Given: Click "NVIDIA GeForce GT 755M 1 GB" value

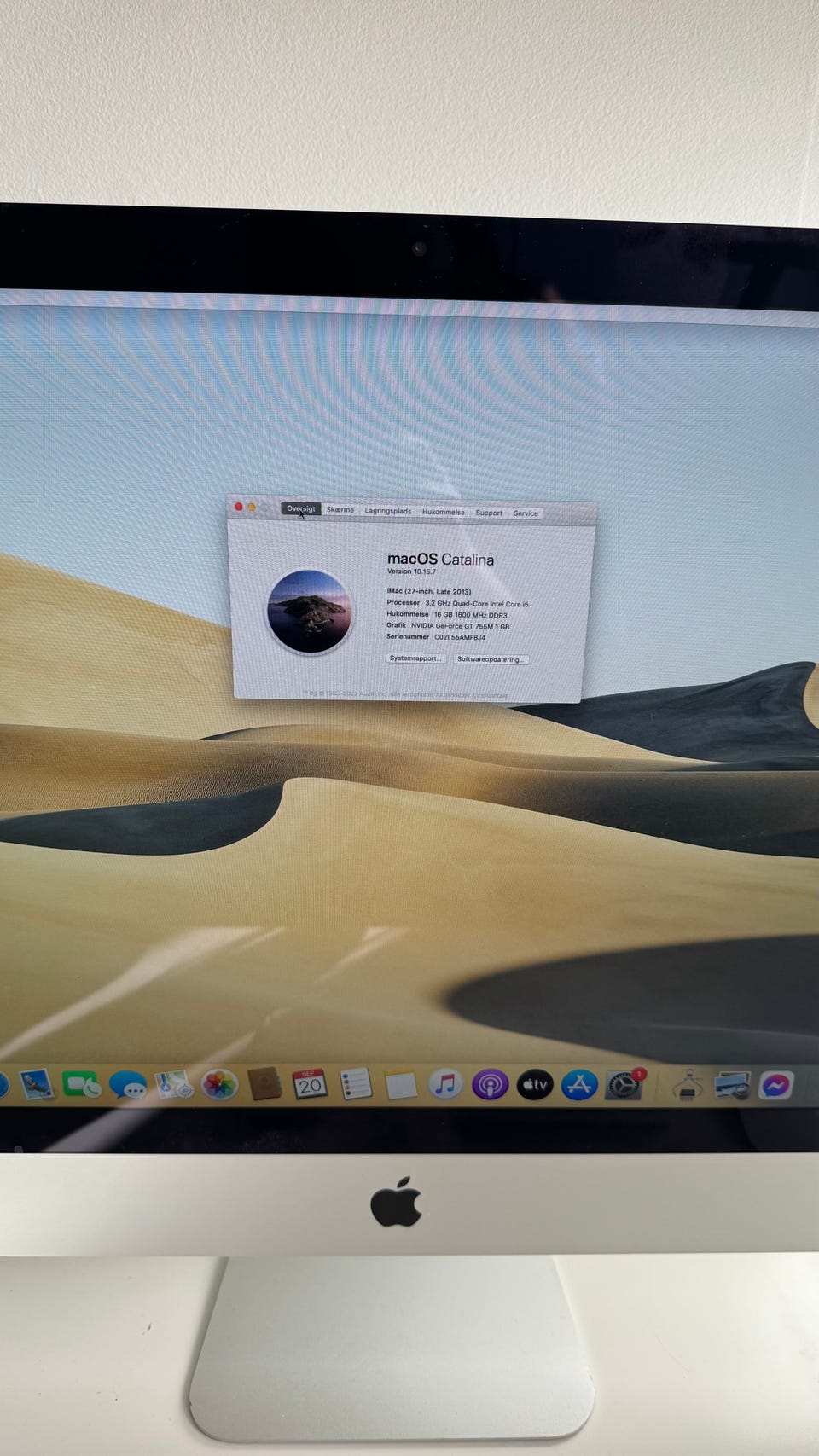Looking at the screenshot, I should tap(461, 626).
